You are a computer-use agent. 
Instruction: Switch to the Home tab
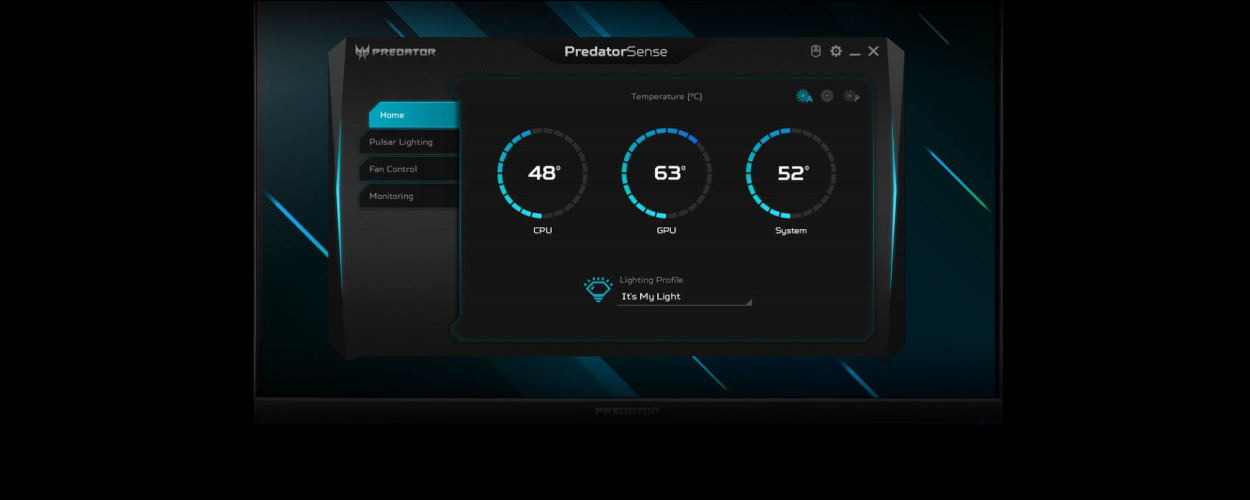point(413,115)
